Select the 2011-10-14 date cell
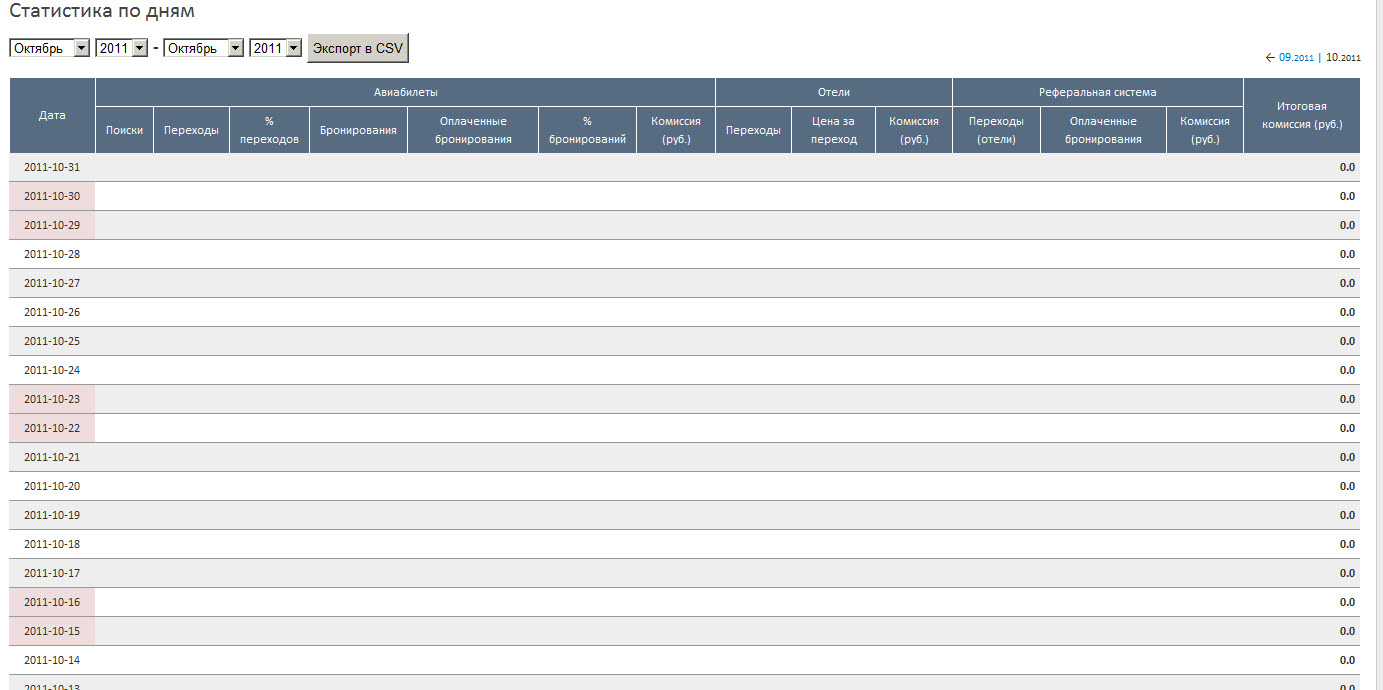 52,660
